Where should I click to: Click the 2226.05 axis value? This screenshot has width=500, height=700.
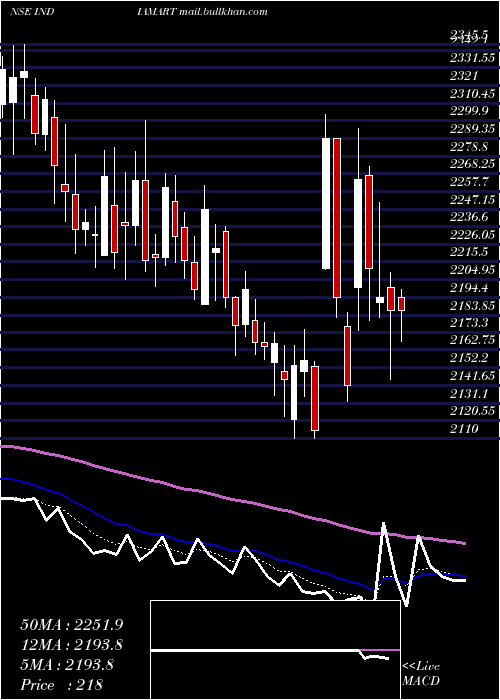tap(472, 235)
